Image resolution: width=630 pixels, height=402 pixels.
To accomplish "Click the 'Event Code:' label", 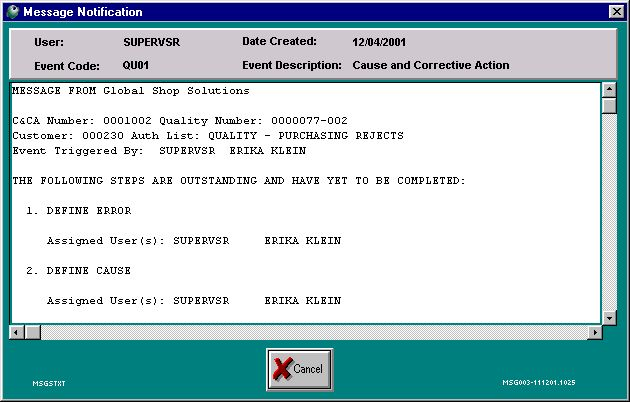I will [67, 66].
